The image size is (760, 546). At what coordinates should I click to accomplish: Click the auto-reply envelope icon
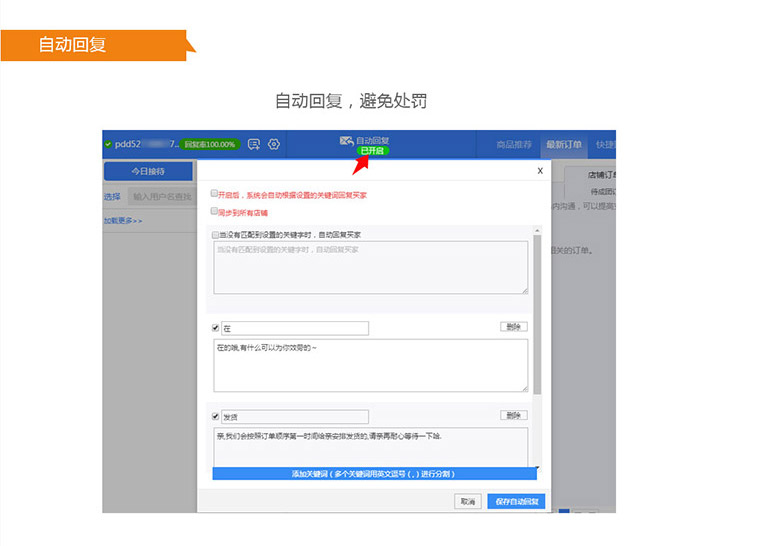pyautogui.click(x=346, y=141)
